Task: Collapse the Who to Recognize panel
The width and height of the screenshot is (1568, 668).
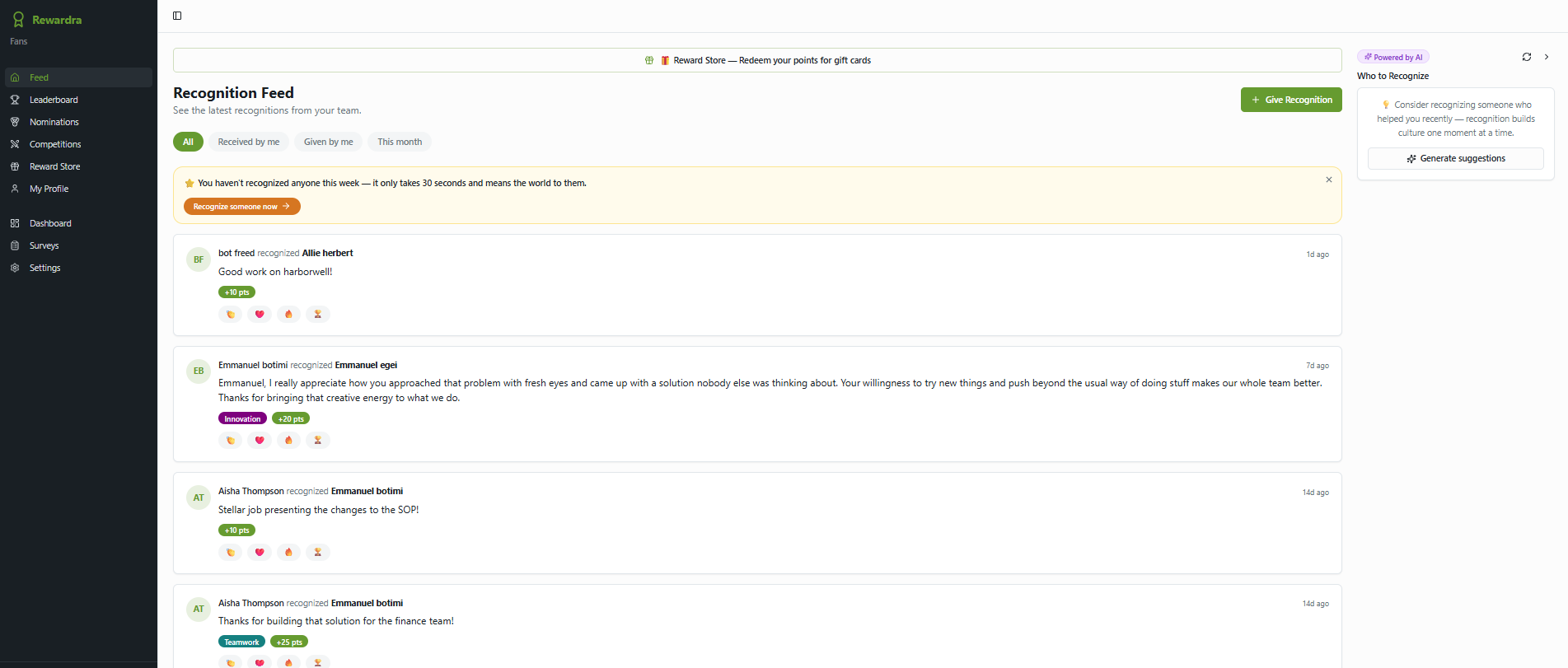Action: [1547, 57]
